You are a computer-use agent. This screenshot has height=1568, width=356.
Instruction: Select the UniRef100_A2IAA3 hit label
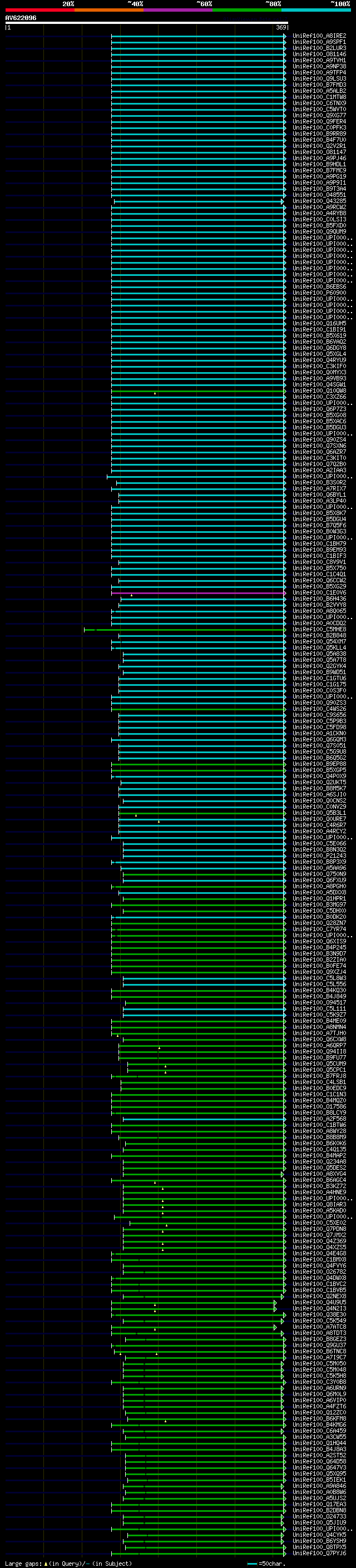pos(319,471)
